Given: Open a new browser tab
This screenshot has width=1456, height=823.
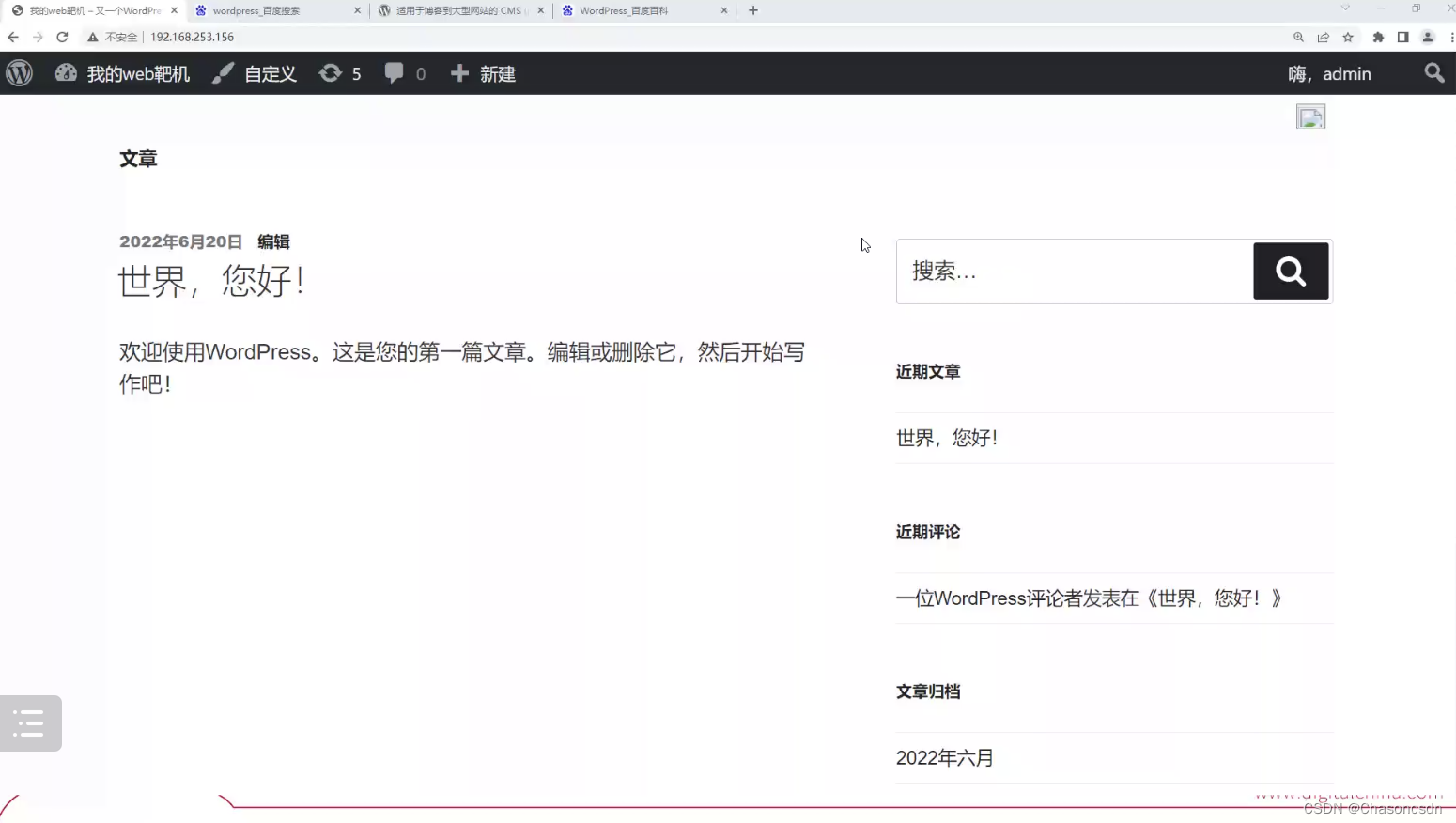Looking at the screenshot, I should (x=753, y=10).
